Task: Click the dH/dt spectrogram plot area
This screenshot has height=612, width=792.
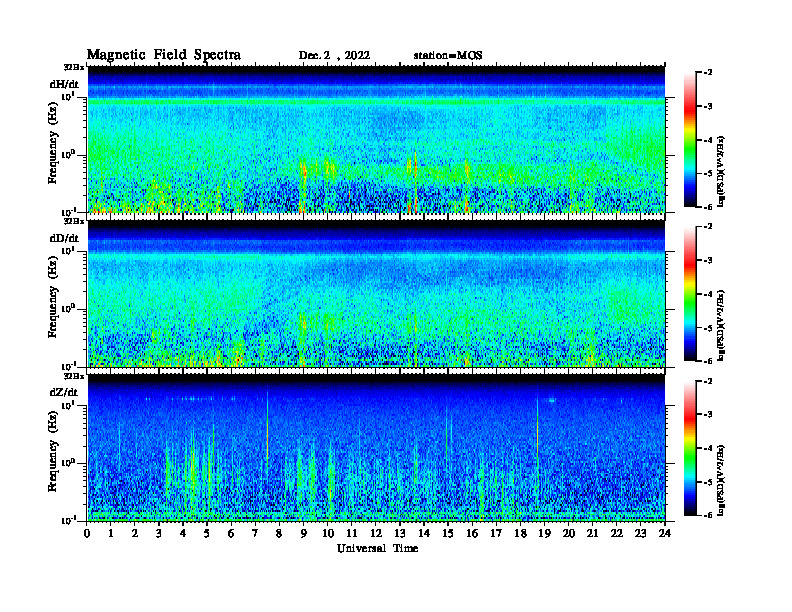Action: coord(376,139)
